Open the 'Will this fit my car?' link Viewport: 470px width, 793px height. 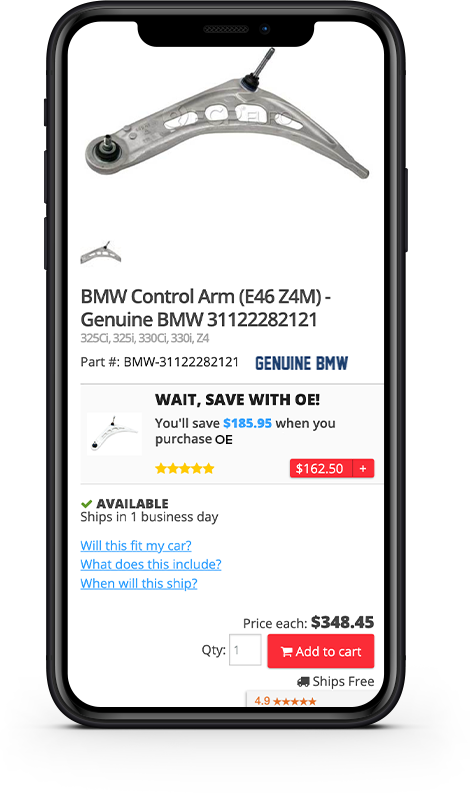(x=136, y=546)
